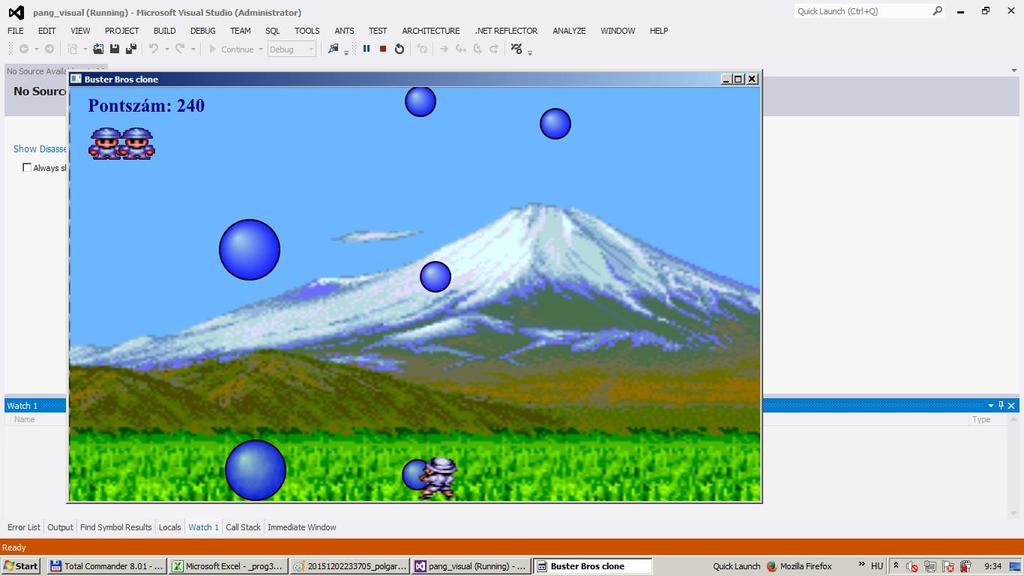Image resolution: width=1024 pixels, height=576 pixels.
Task: Click the Mozilla Firefox quick launch icon
Action: point(772,566)
